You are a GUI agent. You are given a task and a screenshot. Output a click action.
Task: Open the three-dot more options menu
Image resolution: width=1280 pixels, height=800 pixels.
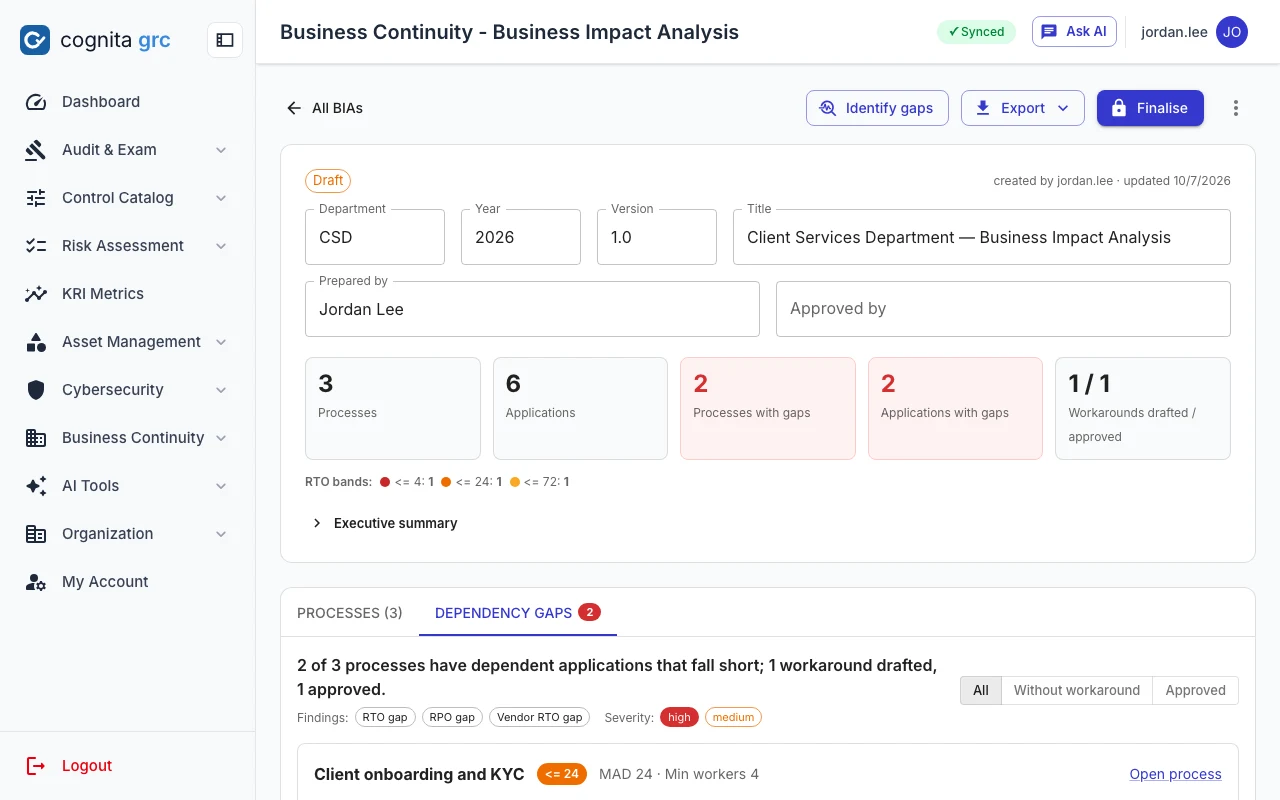point(1236,108)
